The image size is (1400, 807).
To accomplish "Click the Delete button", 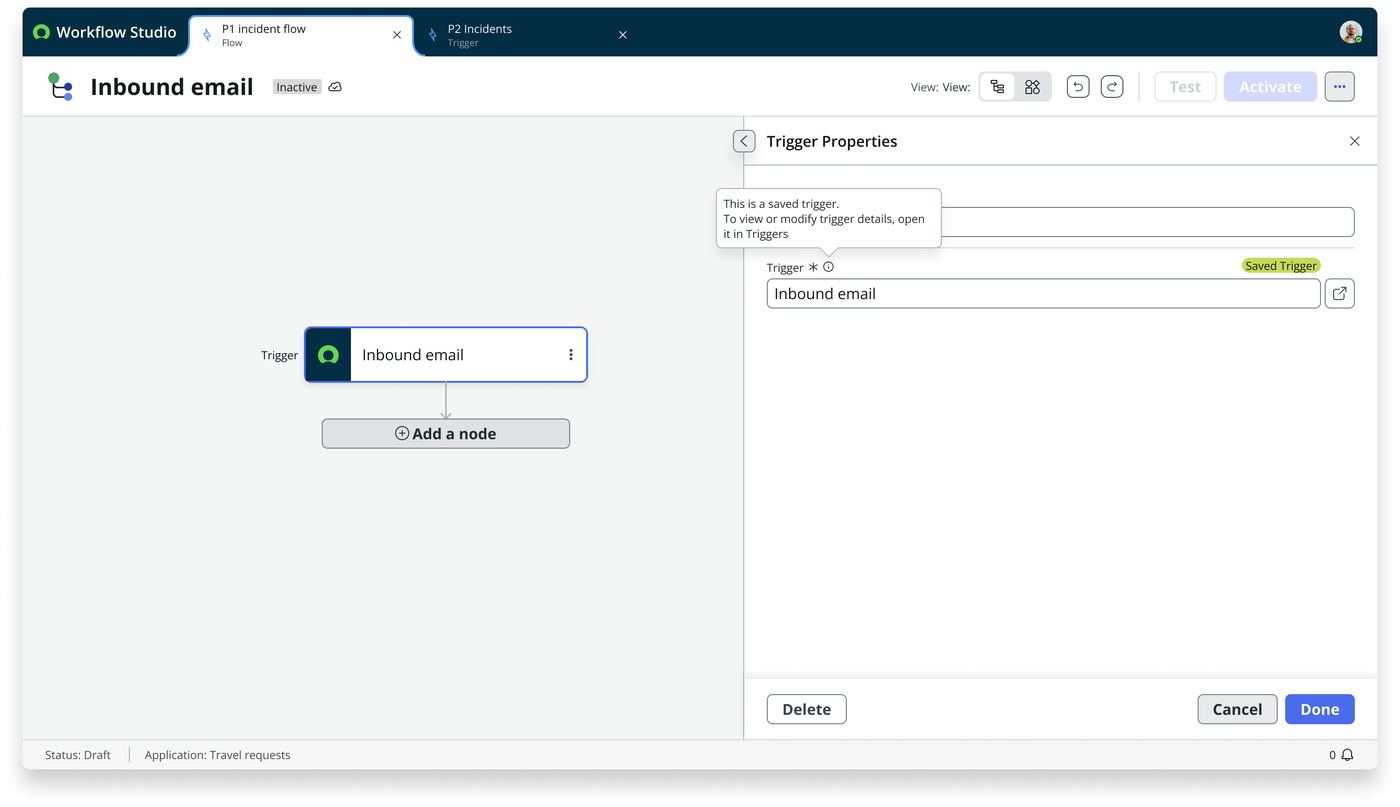I will (807, 709).
